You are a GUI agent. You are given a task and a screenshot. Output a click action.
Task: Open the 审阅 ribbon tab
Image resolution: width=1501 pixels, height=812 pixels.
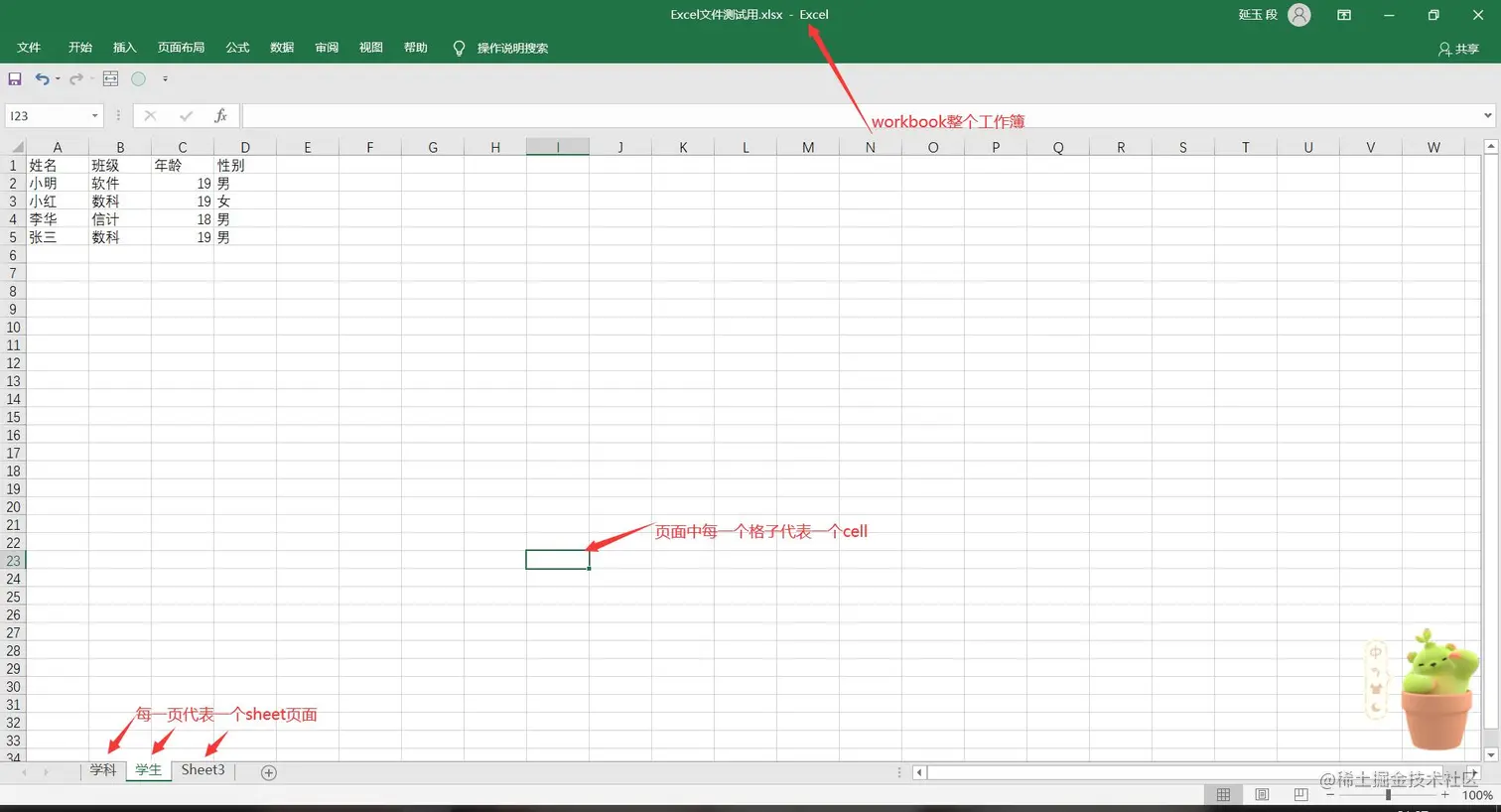pos(327,48)
